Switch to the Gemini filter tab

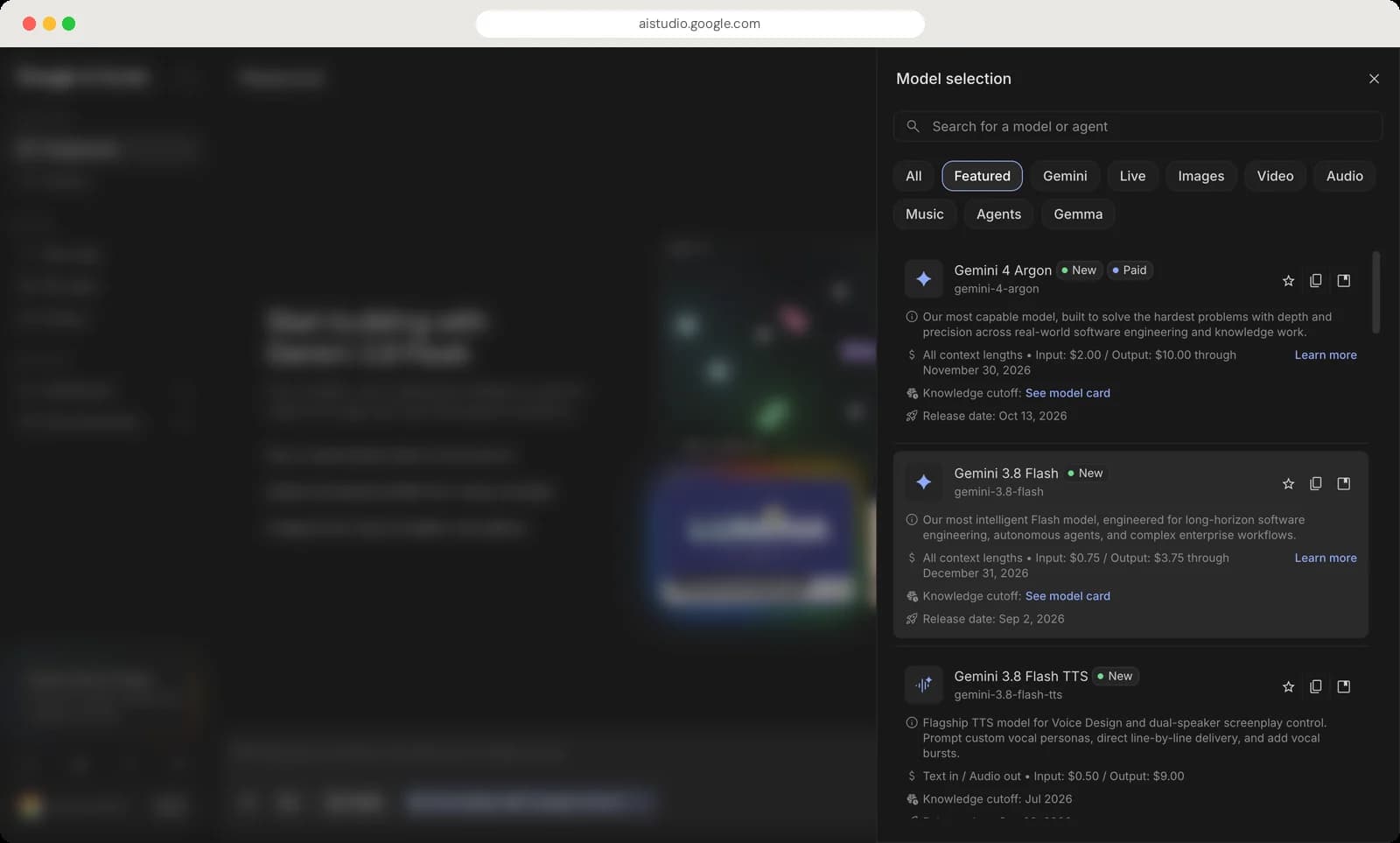click(x=1065, y=176)
